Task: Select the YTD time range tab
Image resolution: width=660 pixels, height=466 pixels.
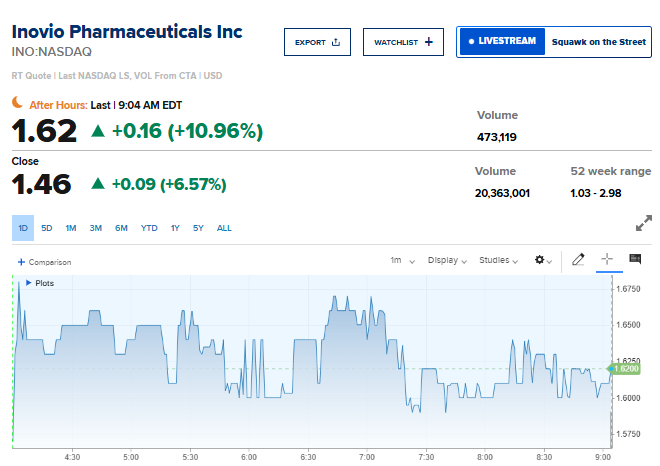Action: point(149,228)
